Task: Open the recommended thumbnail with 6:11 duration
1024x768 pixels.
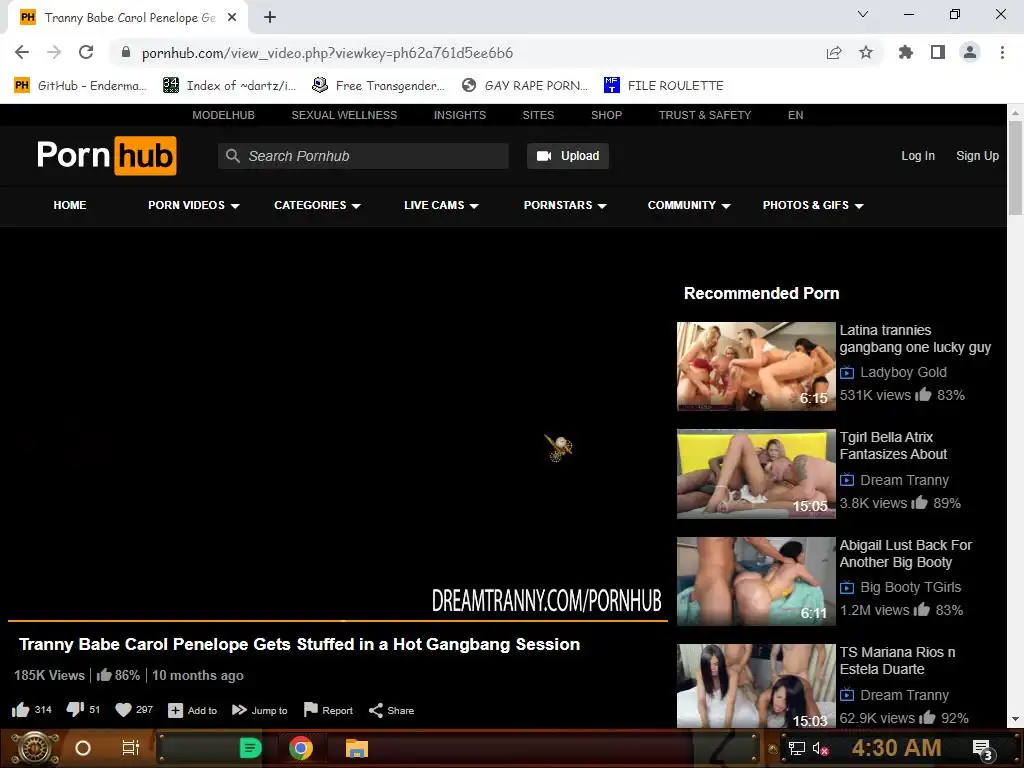Action: [756, 581]
